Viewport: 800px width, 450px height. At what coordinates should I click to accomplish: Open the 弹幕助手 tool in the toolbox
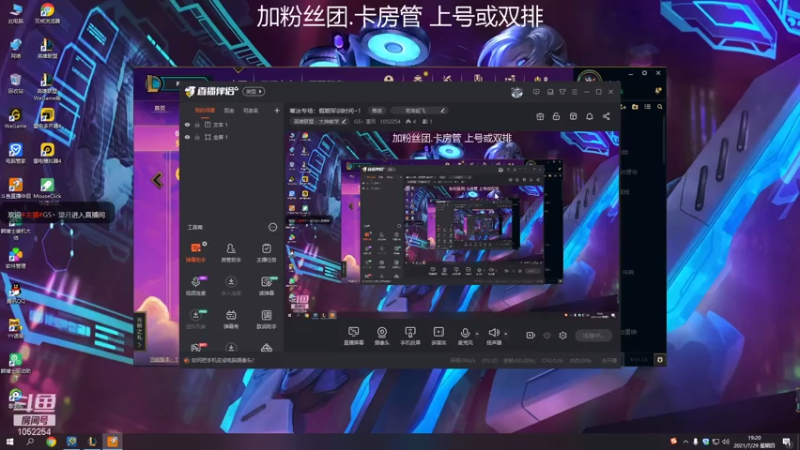[195, 253]
